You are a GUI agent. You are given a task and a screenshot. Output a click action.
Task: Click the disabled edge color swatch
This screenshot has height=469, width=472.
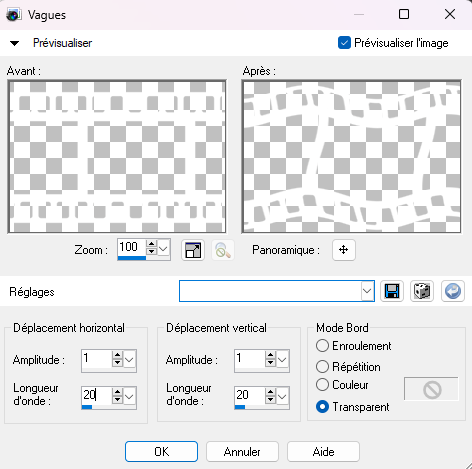pyautogui.click(x=431, y=389)
